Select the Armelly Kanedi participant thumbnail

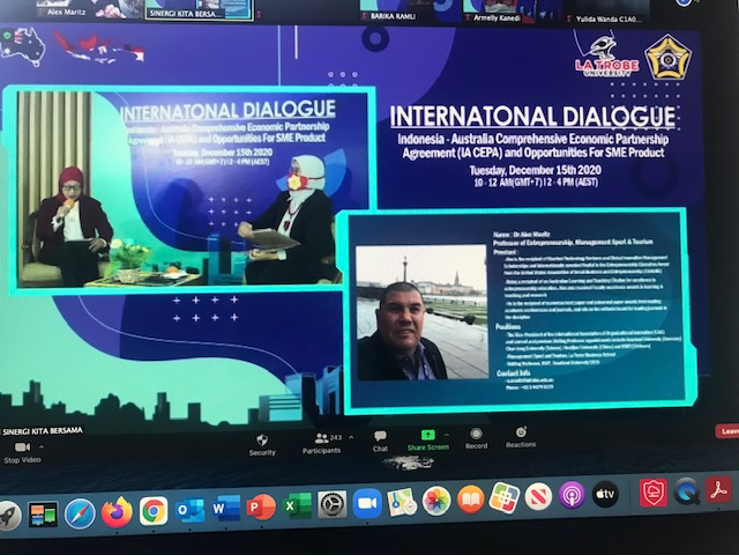[514, 11]
